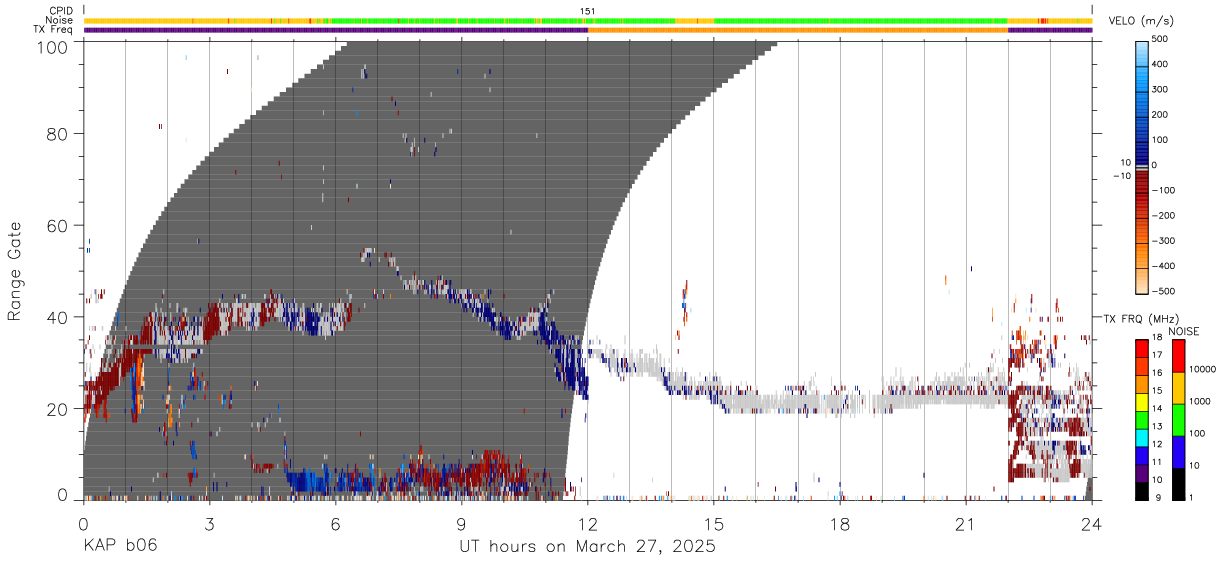Click the x-axis tick label 15
The height and width of the screenshot is (567, 1228).
point(714,524)
